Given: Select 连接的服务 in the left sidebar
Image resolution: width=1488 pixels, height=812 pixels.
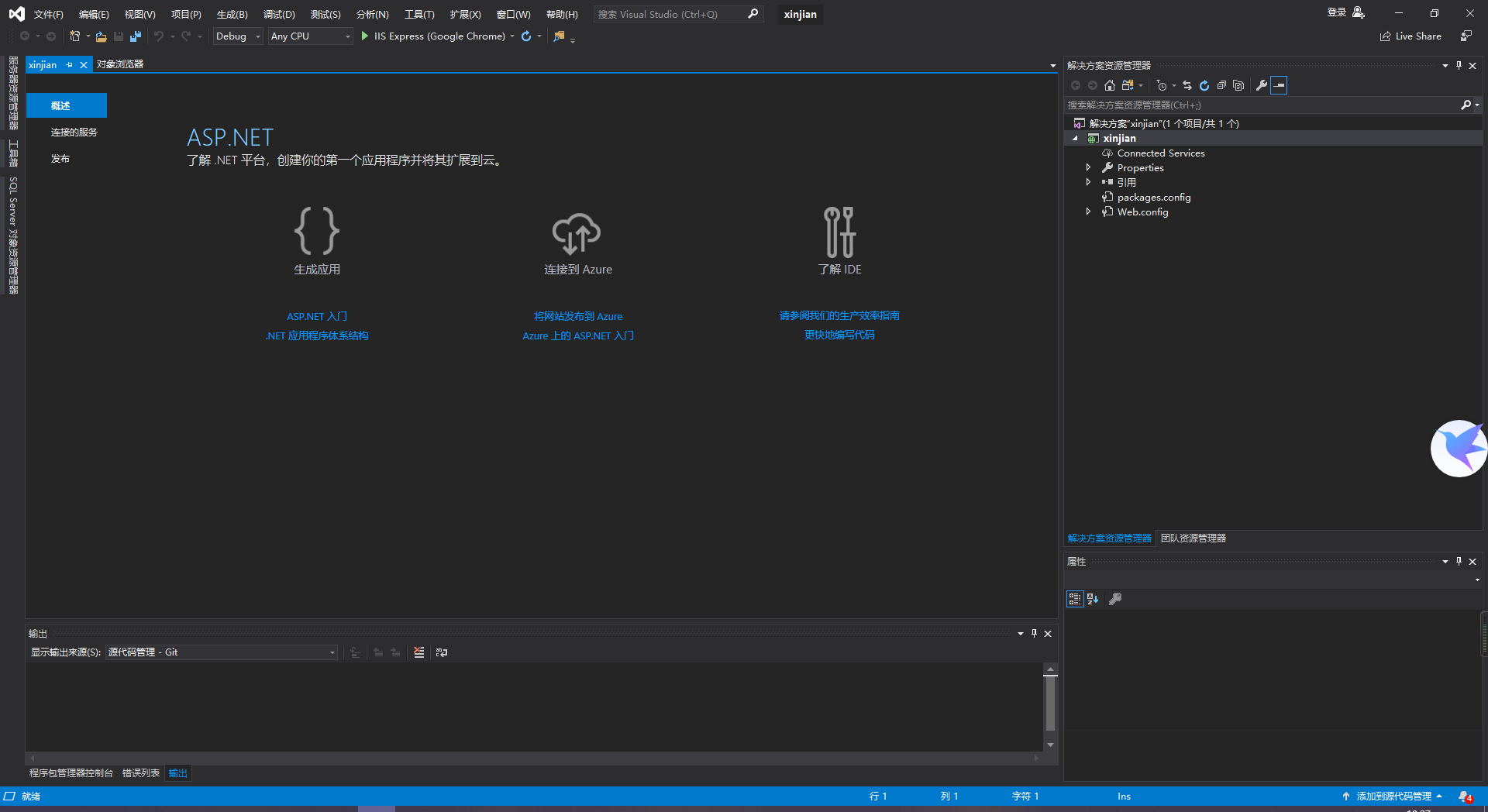Looking at the screenshot, I should point(74,132).
